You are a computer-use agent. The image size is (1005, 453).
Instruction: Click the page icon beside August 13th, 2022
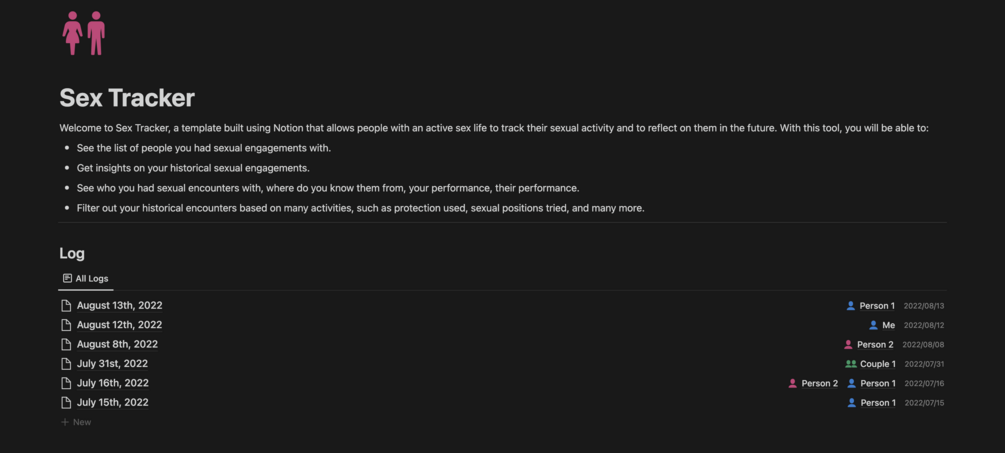click(x=66, y=306)
